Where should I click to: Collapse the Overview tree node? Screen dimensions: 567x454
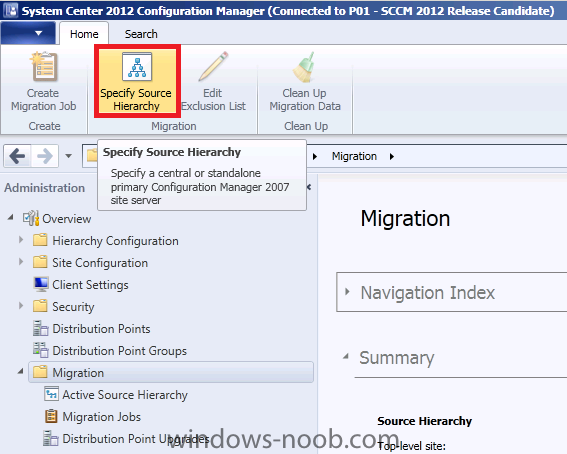(11, 217)
